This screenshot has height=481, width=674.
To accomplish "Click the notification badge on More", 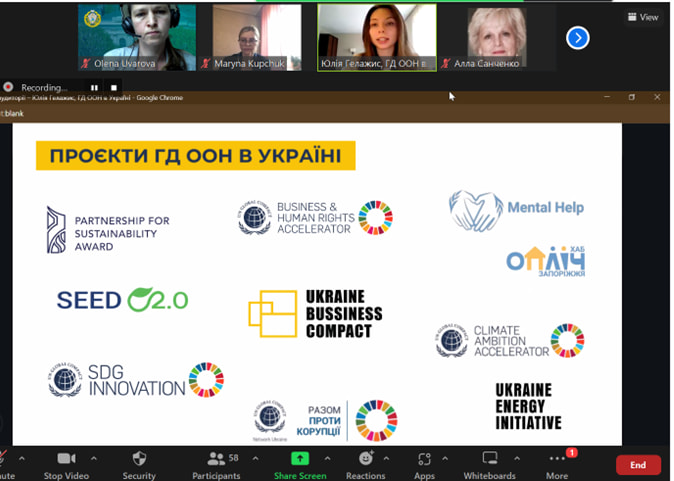I will coord(571,452).
